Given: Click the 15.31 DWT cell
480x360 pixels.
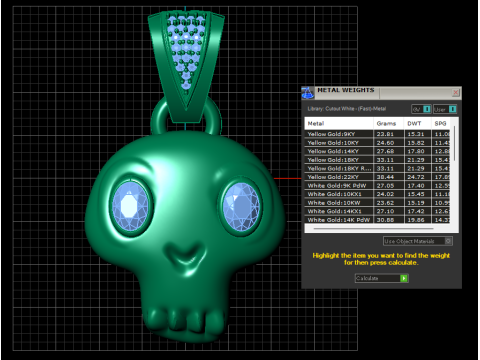Looking at the screenshot, I should (417, 134).
